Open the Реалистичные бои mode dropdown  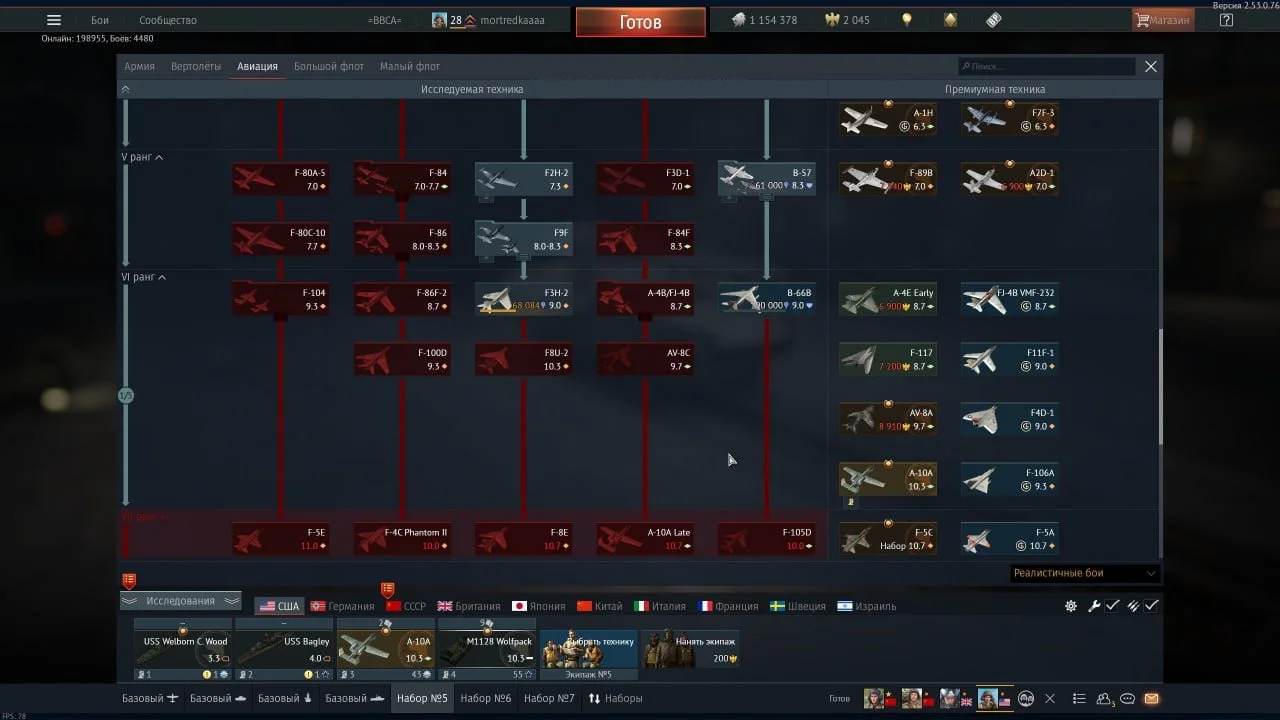pyautogui.click(x=1084, y=573)
